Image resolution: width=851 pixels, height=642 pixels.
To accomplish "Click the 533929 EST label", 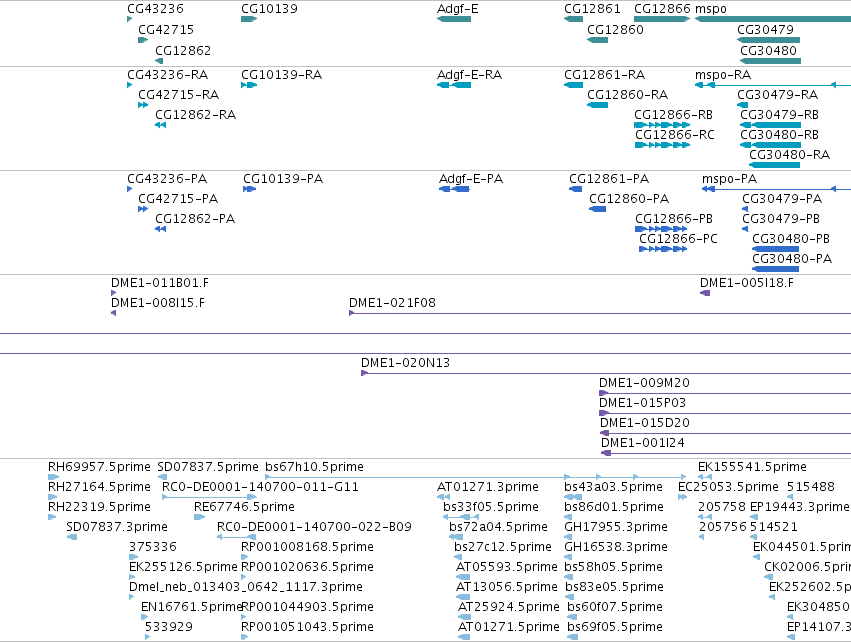I will coord(168,627).
